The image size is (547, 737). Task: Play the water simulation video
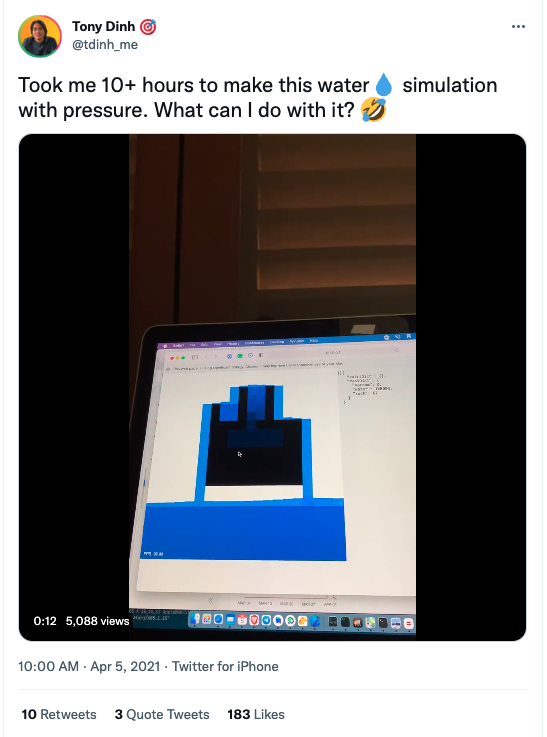pos(273,387)
